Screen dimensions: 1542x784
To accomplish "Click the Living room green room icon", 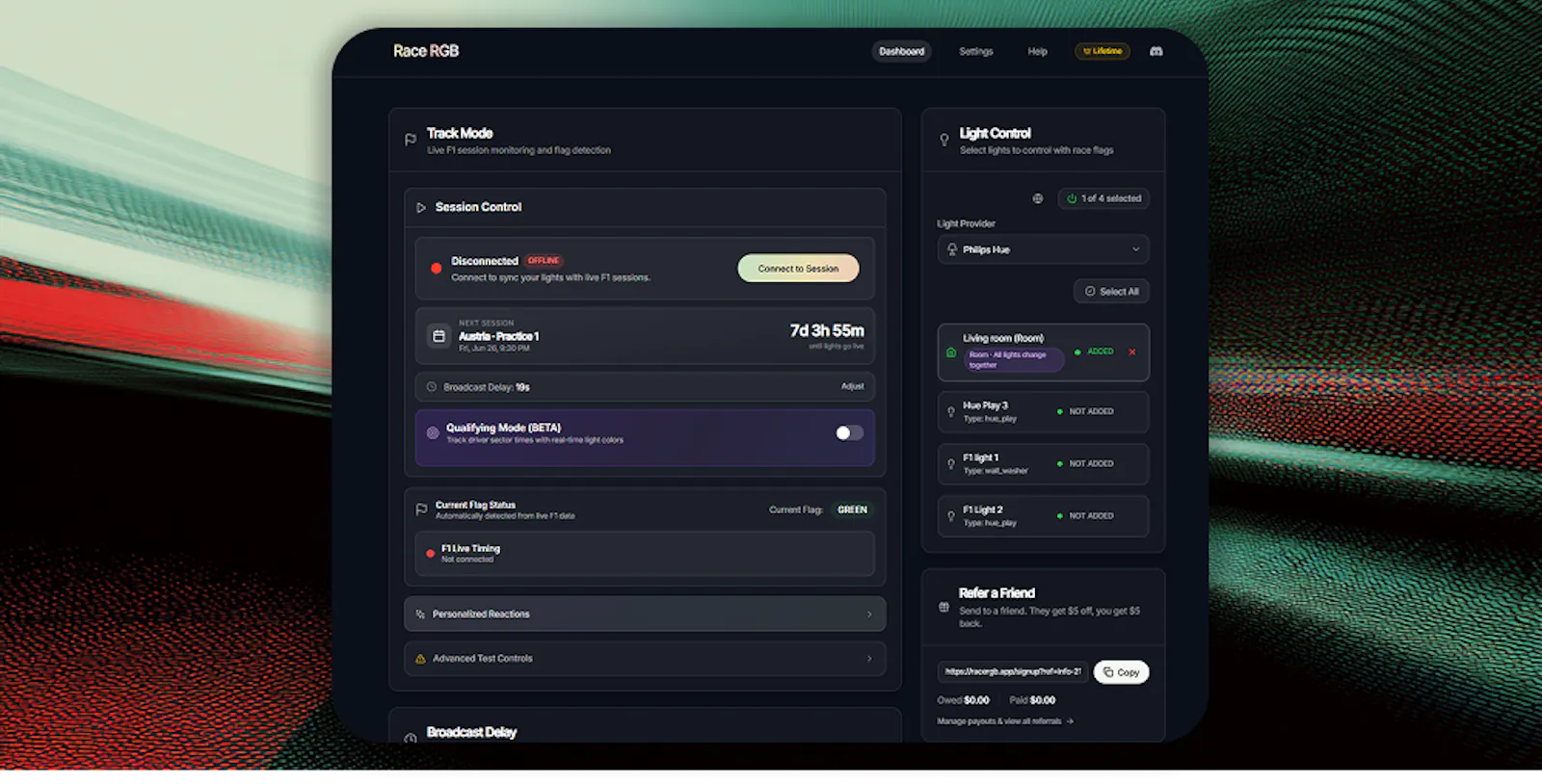I will click(x=951, y=353).
